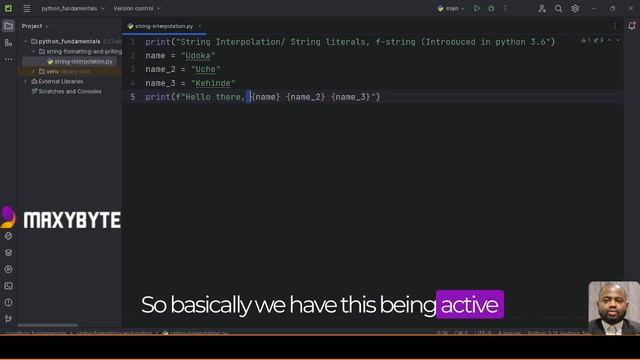This screenshot has width=640, height=360.
Task: Switch to the string-interpolation.py editor tab
Action: [x=164, y=26]
